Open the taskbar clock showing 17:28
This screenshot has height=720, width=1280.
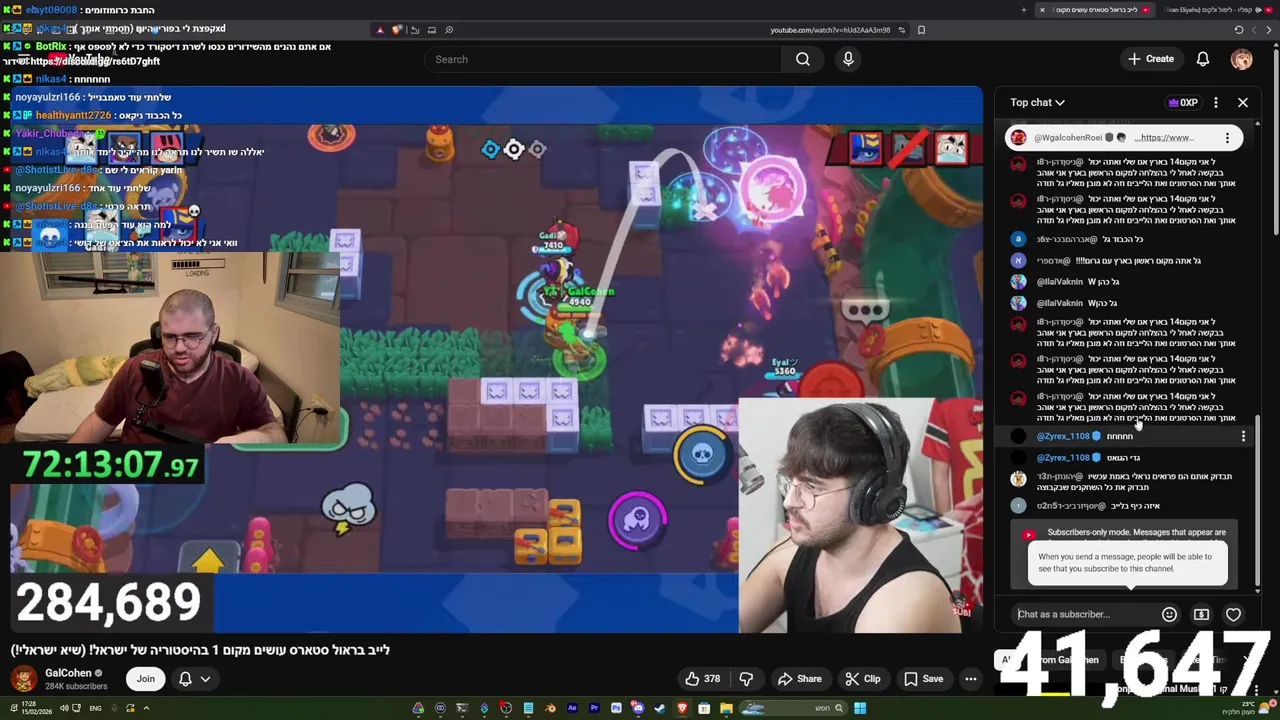pyautogui.click(x=37, y=708)
